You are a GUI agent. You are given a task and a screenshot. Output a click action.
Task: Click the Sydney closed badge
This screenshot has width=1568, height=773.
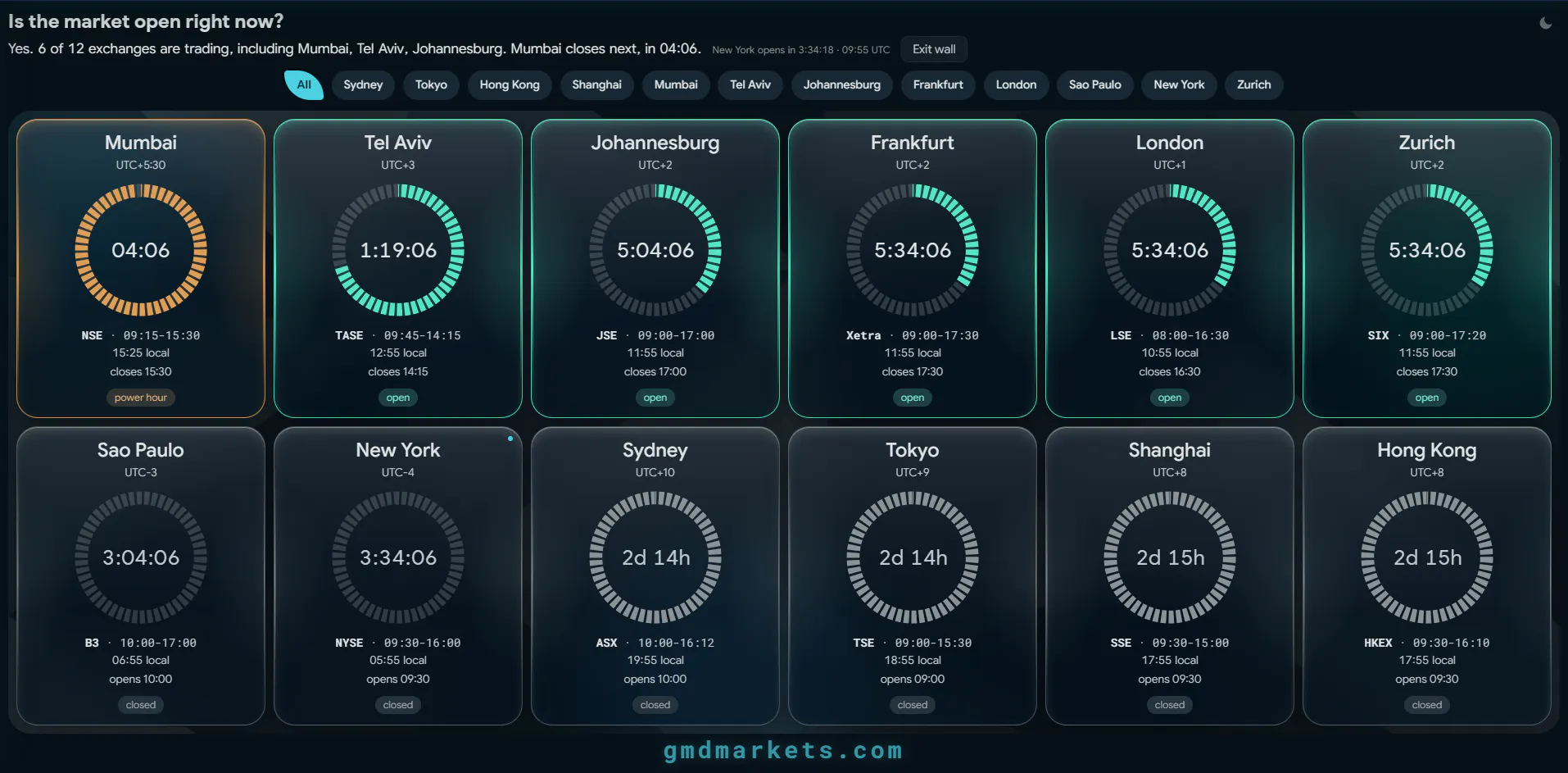pos(655,705)
